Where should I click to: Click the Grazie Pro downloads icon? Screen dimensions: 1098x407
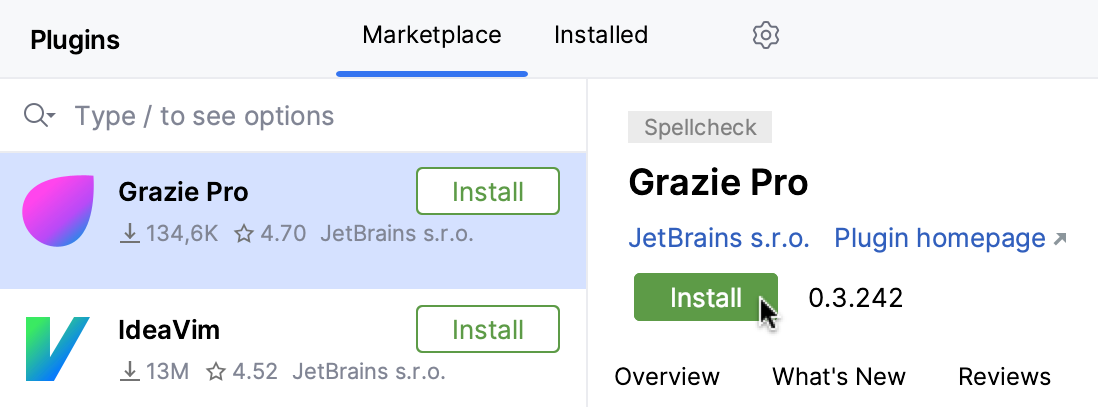click(x=128, y=234)
